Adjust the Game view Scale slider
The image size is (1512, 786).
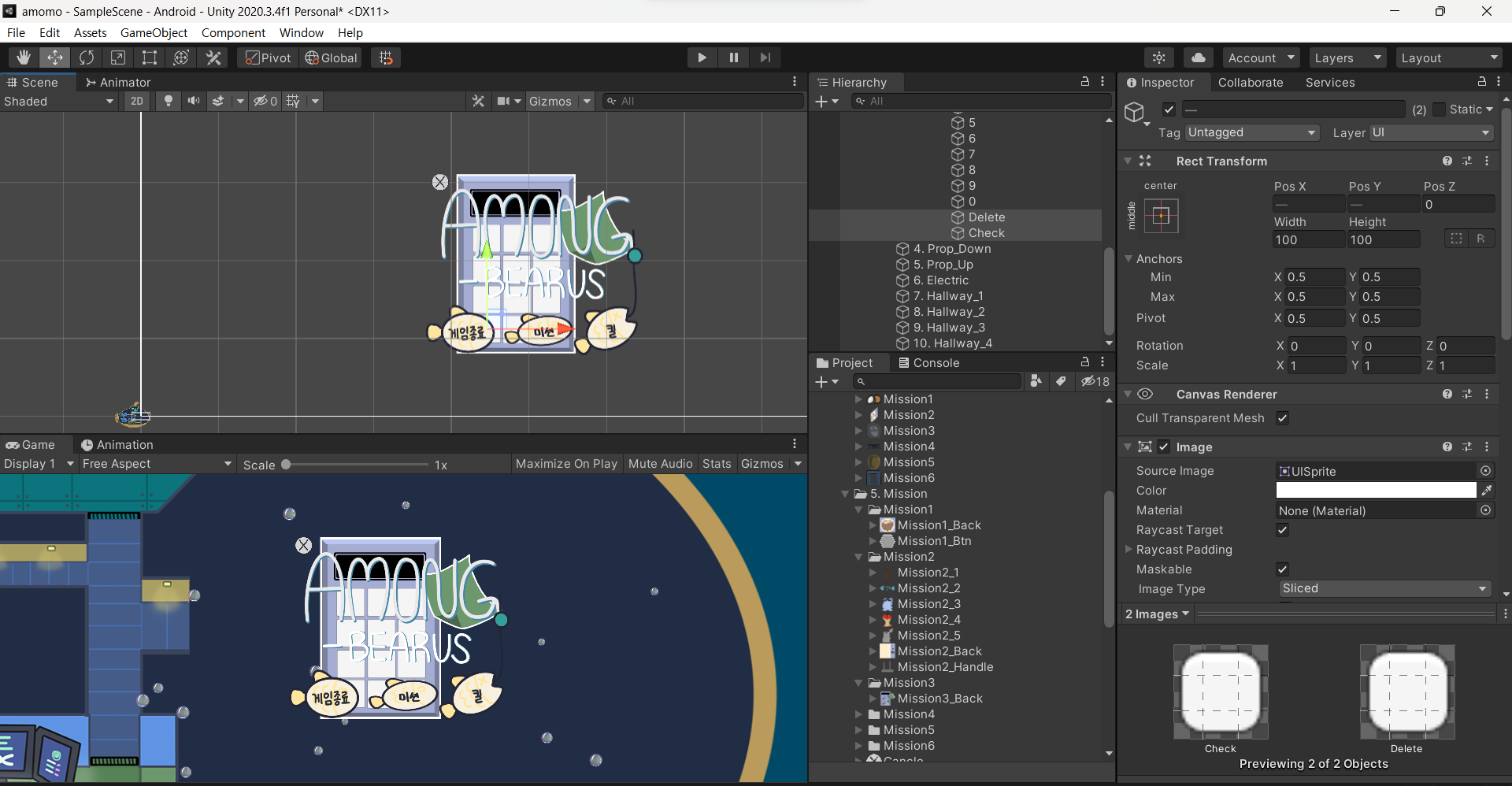pos(357,465)
